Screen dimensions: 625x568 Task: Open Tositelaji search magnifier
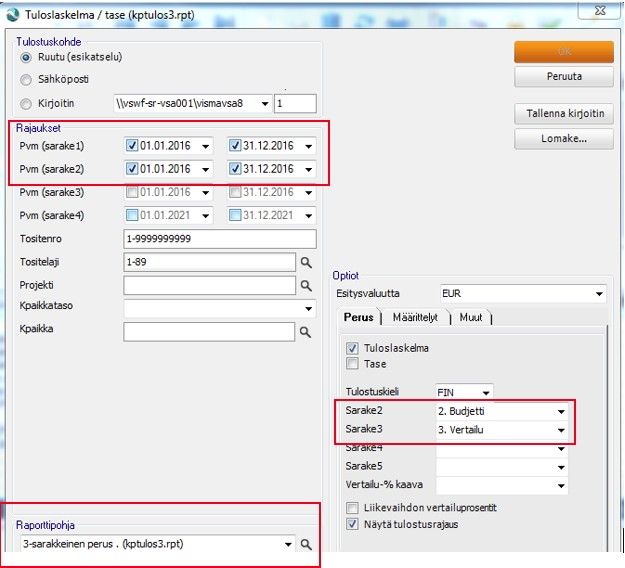pyautogui.click(x=306, y=262)
